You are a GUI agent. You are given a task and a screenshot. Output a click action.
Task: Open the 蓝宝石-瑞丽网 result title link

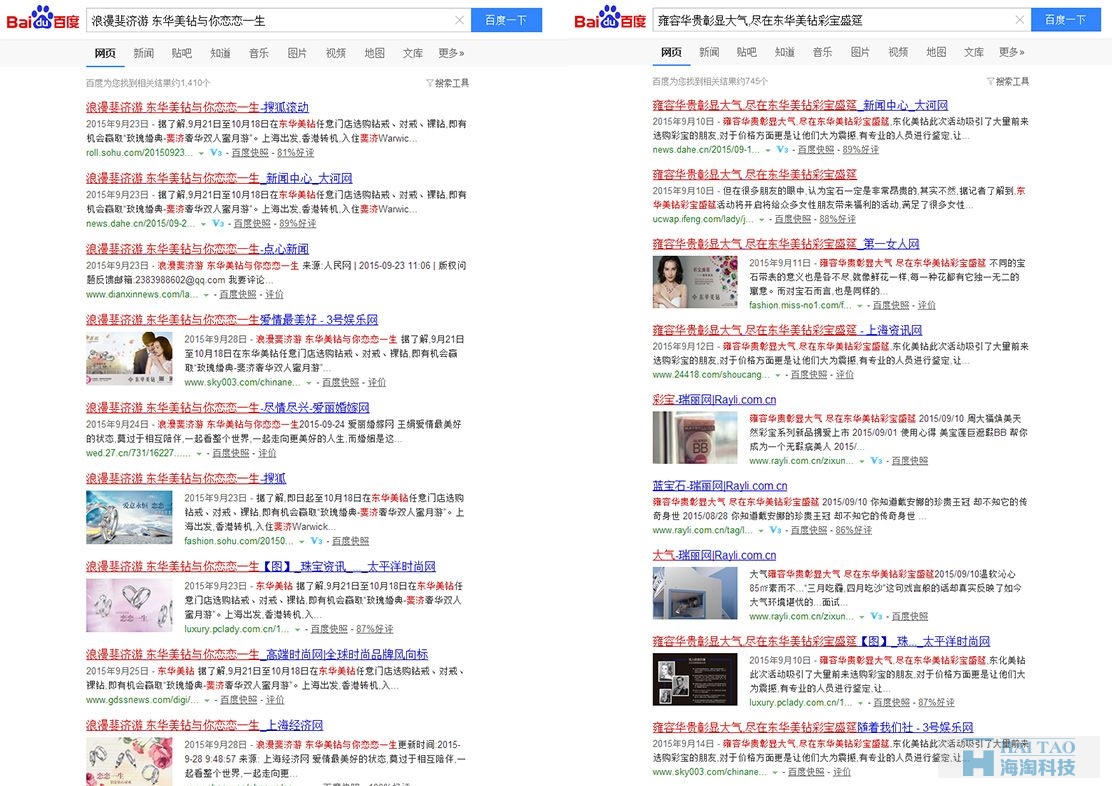pos(720,486)
